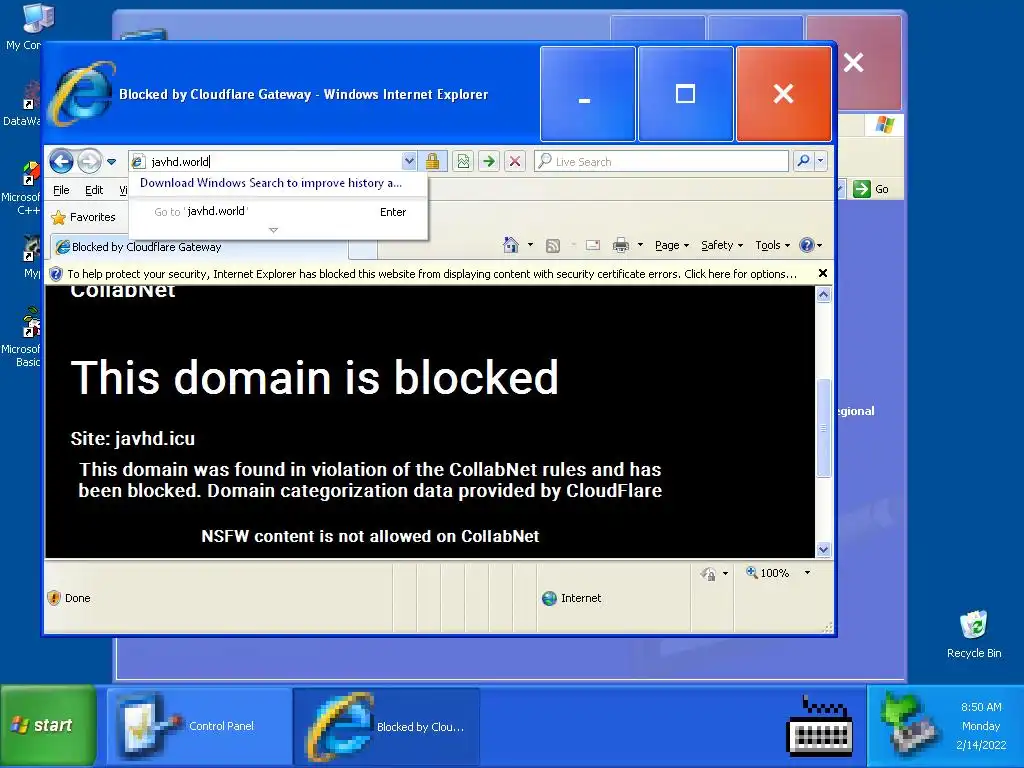The height and width of the screenshot is (768, 1024).
Task: Open the File menu
Action: tap(61, 190)
